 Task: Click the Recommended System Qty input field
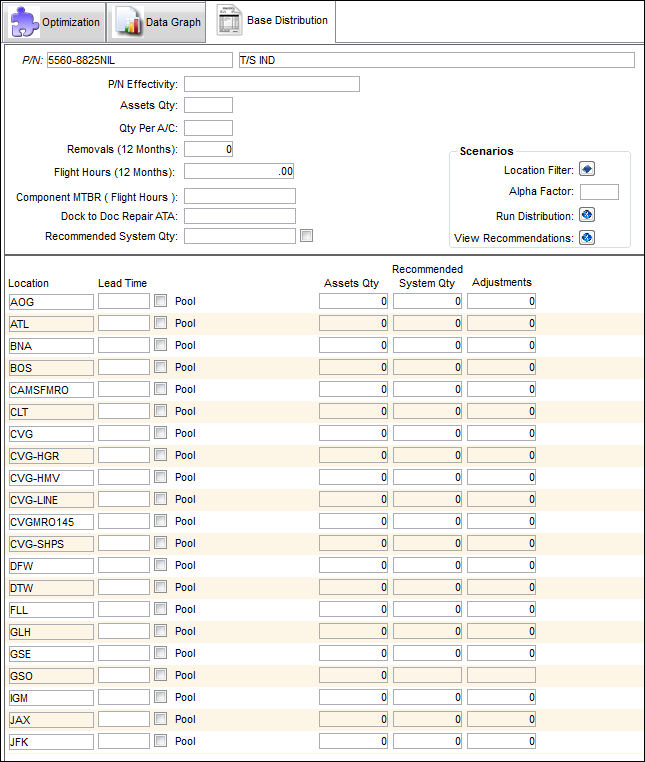pyautogui.click(x=240, y=236)
